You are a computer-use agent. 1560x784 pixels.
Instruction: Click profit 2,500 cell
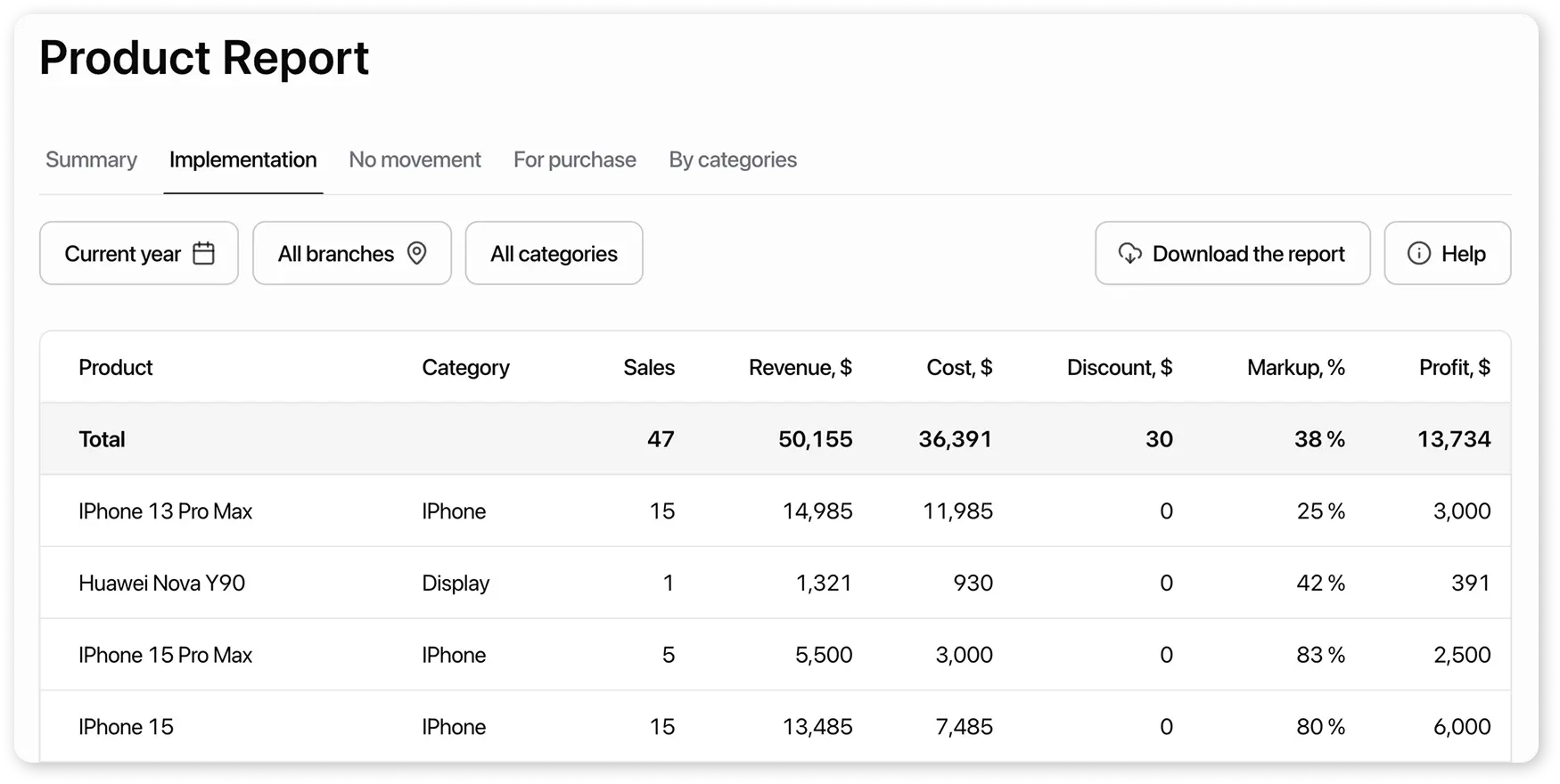click(x=1462, y=655)
